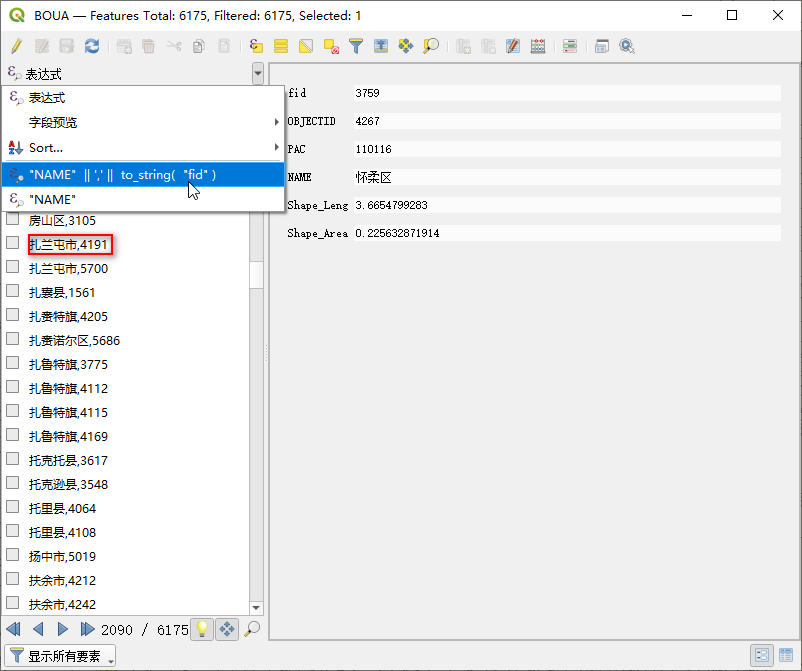The width and height of the screenshot is (802, 671).
Task: Go to the next feature
Action: [62, 629]
